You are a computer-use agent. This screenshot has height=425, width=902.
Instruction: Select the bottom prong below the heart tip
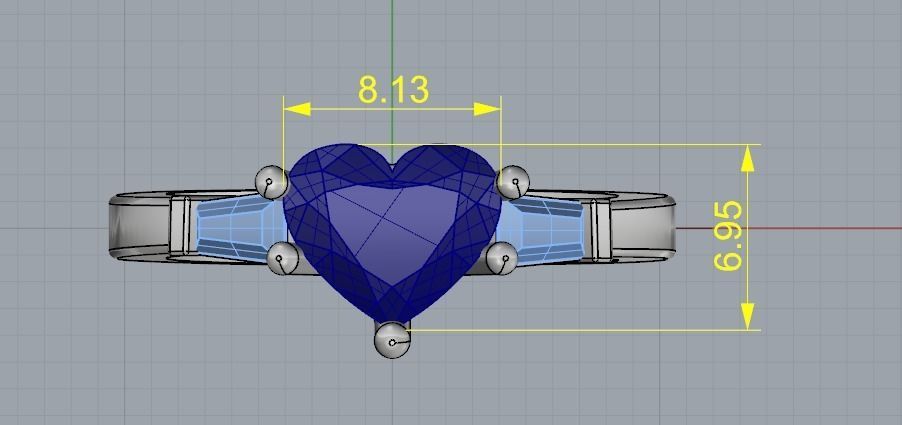point(392,339)
